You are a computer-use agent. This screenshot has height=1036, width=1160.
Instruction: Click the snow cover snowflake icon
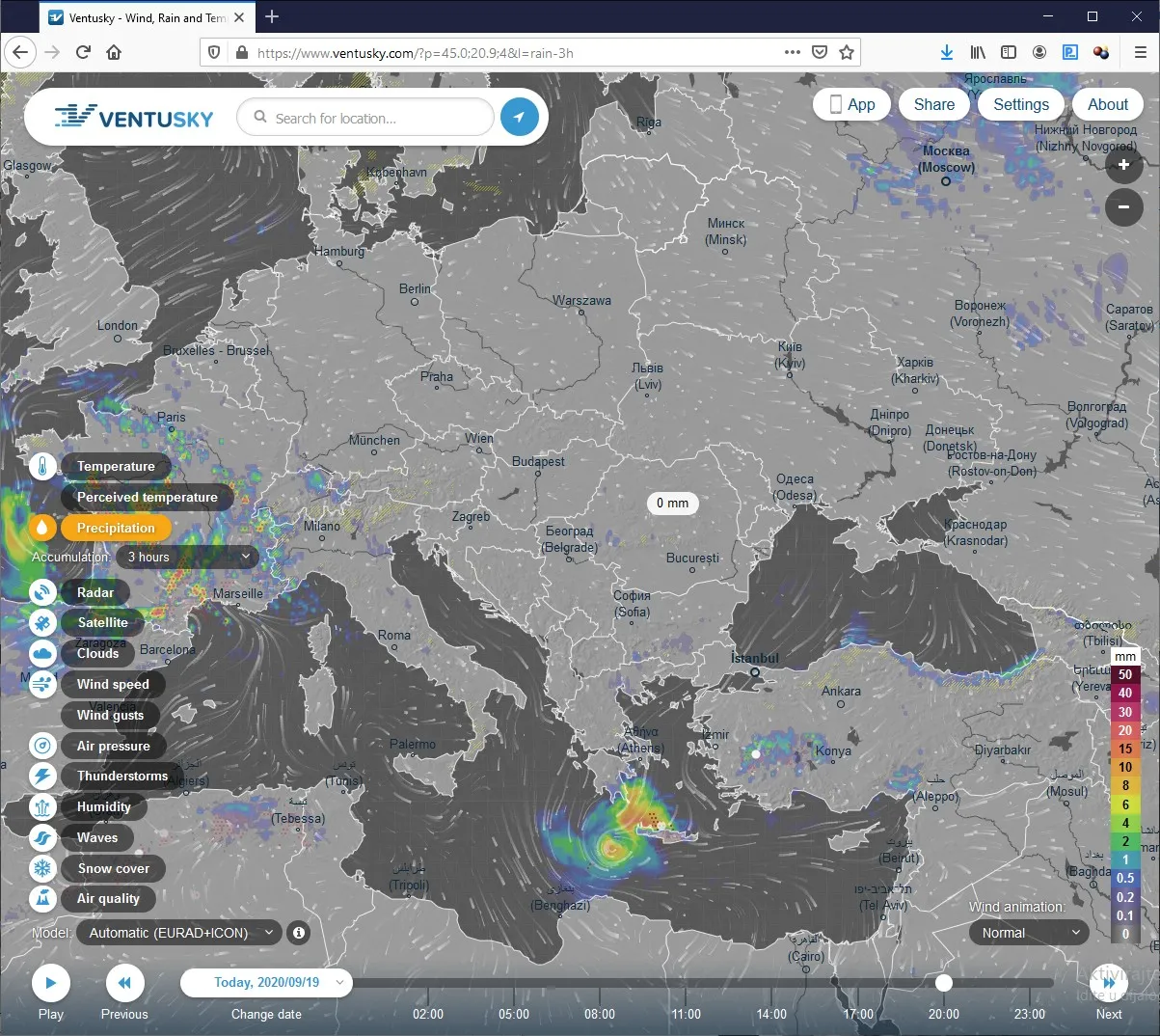pos(42,868)
